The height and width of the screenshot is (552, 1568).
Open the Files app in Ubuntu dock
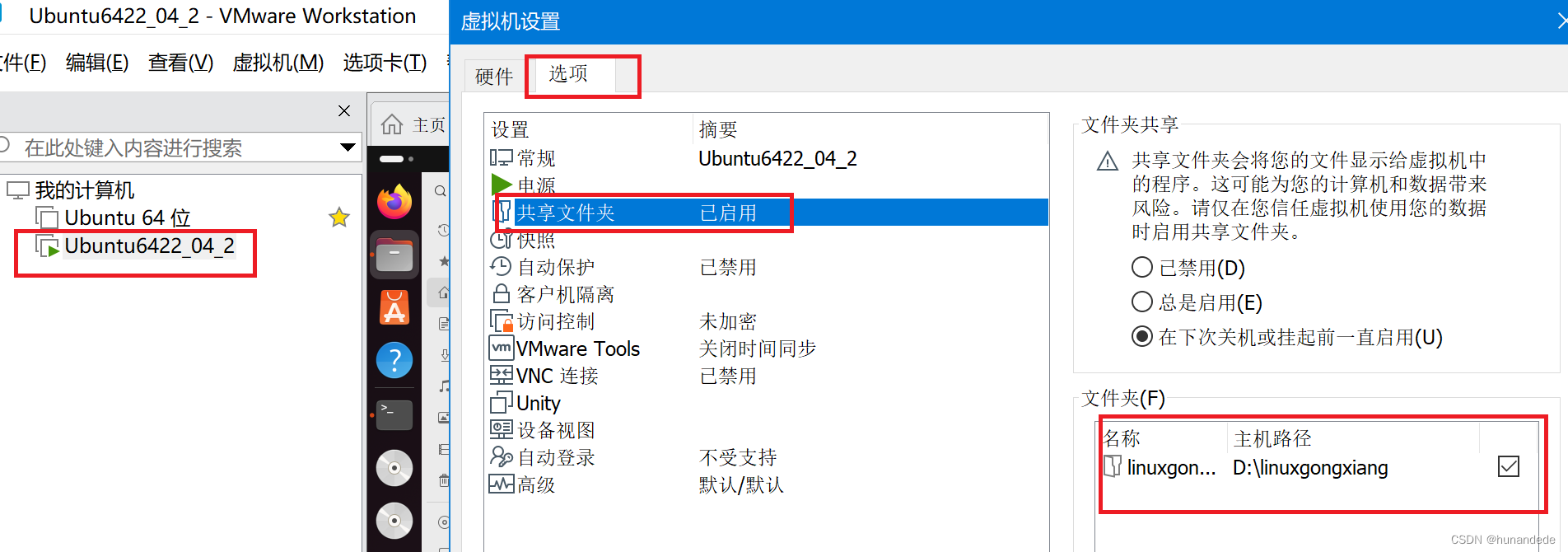(394, 255)
